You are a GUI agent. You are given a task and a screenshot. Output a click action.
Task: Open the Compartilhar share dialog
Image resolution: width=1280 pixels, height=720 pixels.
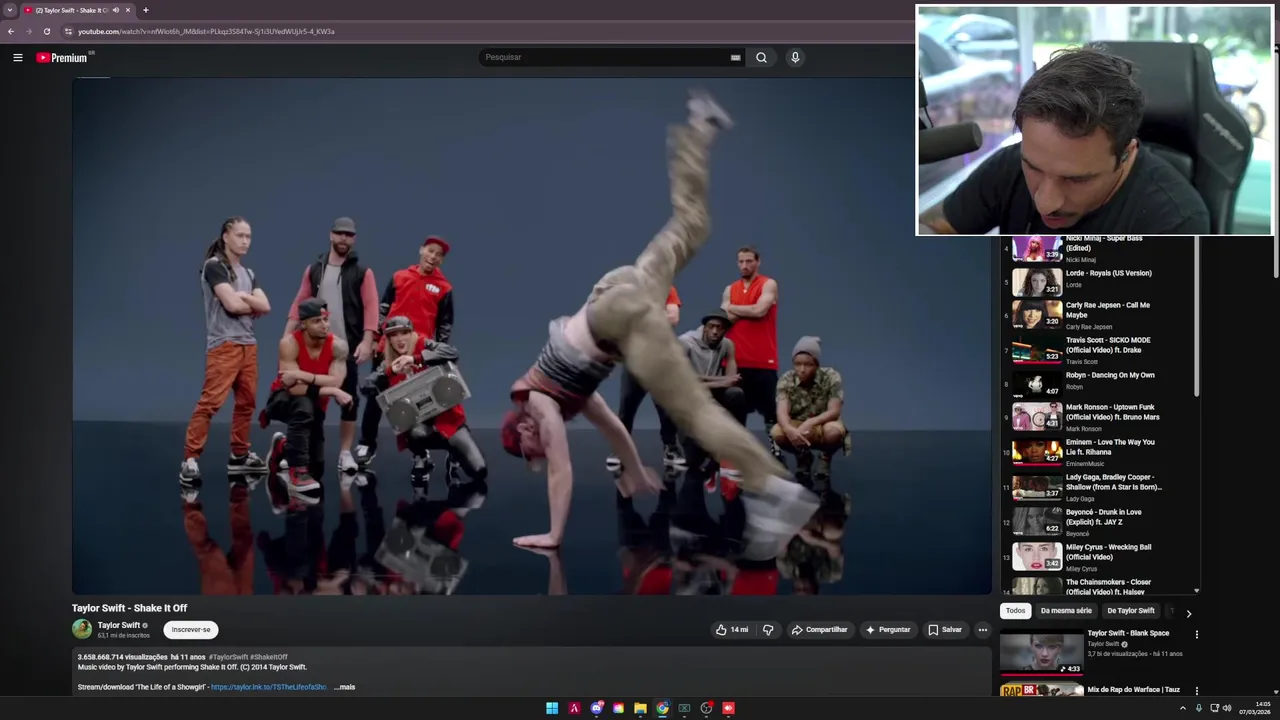point(819,630)
